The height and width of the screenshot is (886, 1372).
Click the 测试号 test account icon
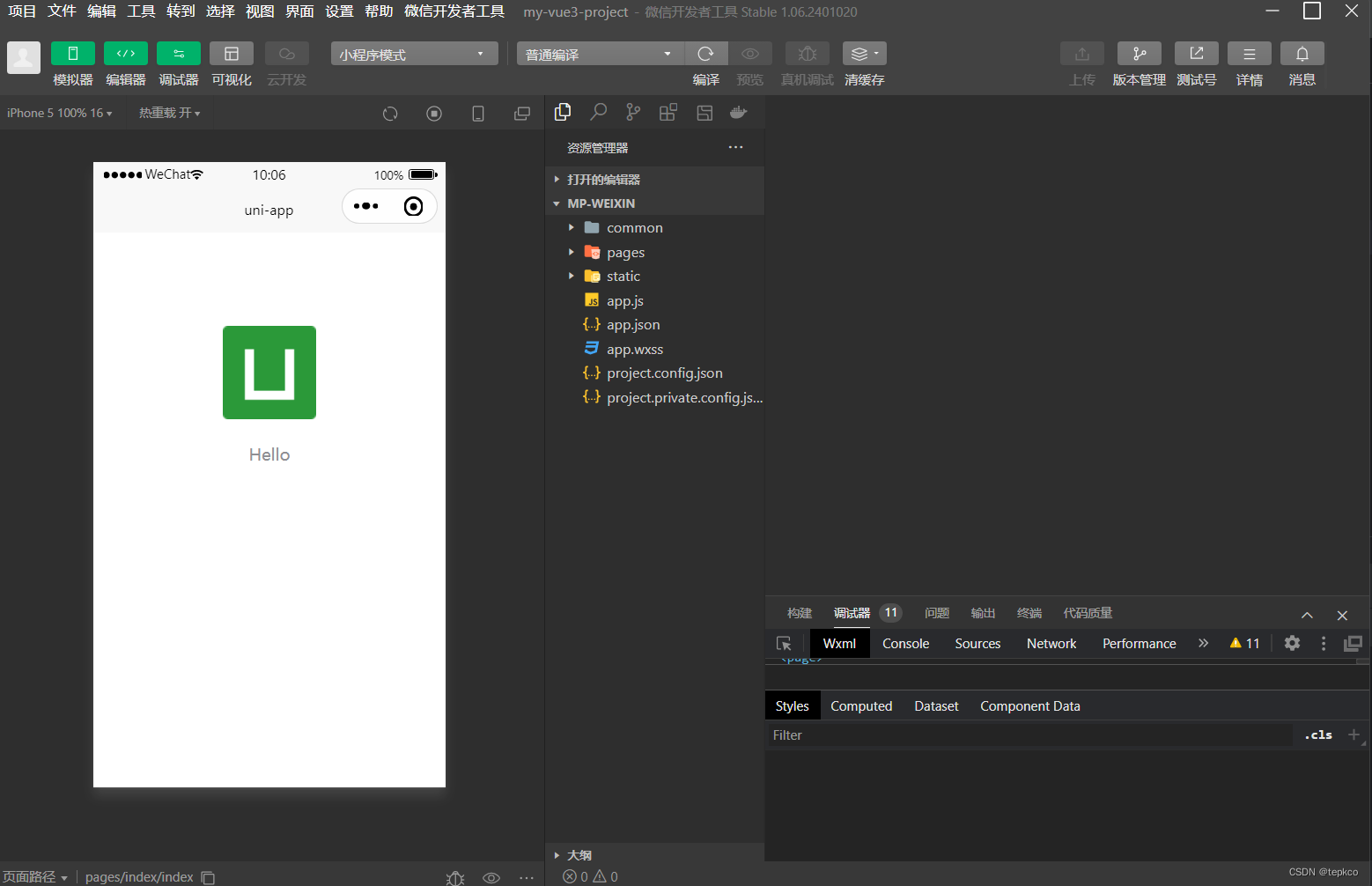click(1197, 54)
